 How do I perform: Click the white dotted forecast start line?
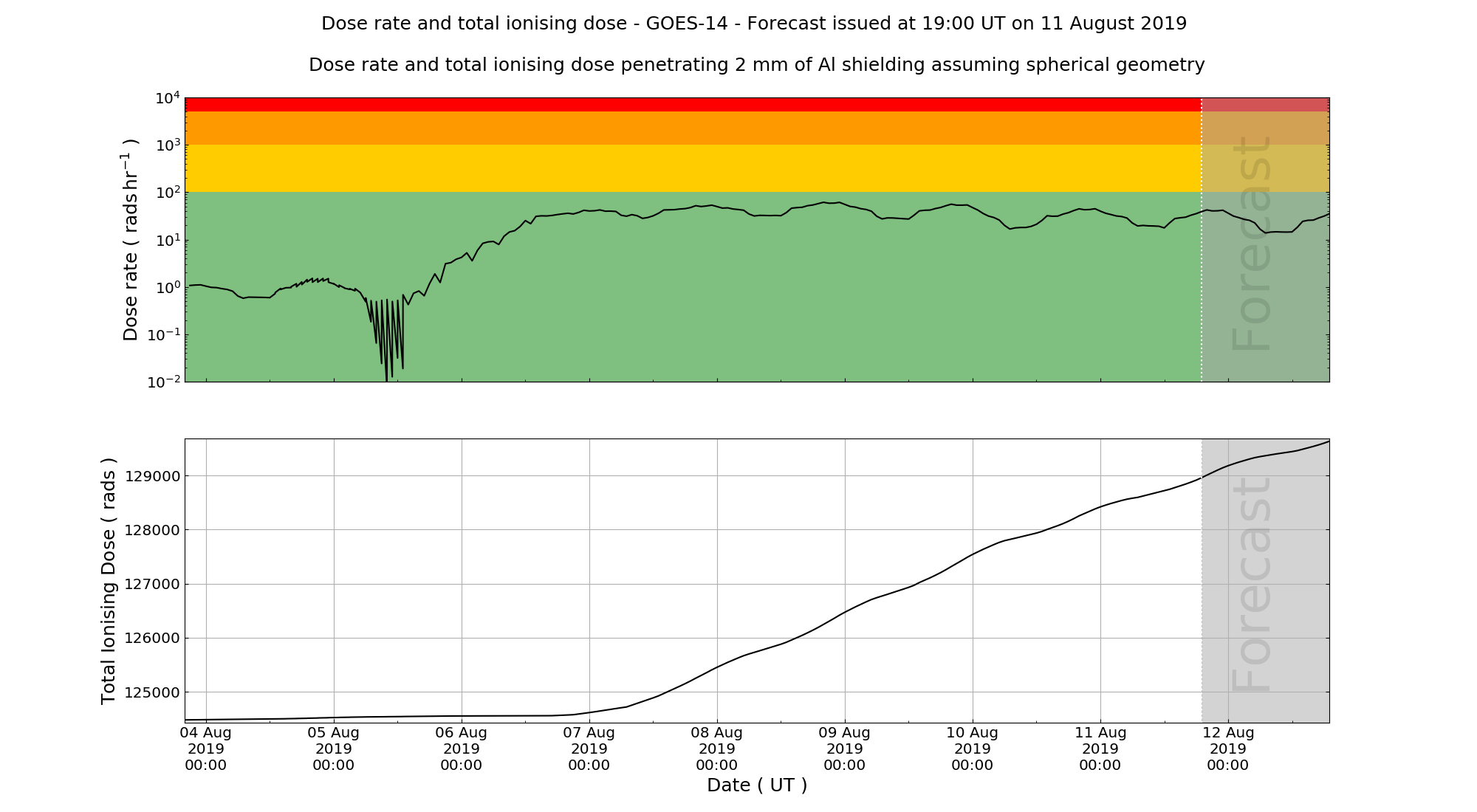(x=1202, y=295)
